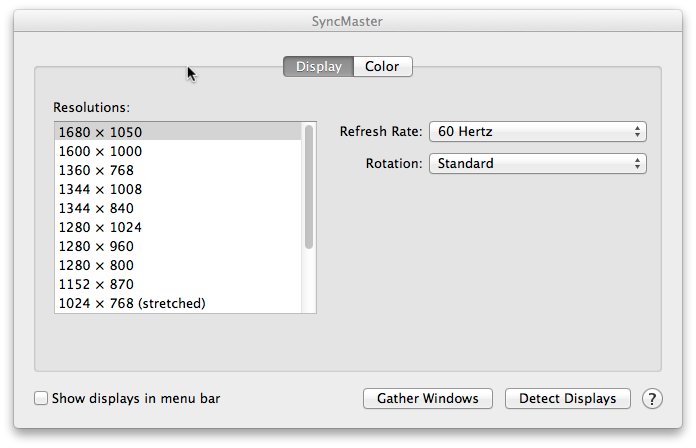
Task: Choose the 1024 × 768 (stretched) resolution
Action: click(x=178, y=304)
